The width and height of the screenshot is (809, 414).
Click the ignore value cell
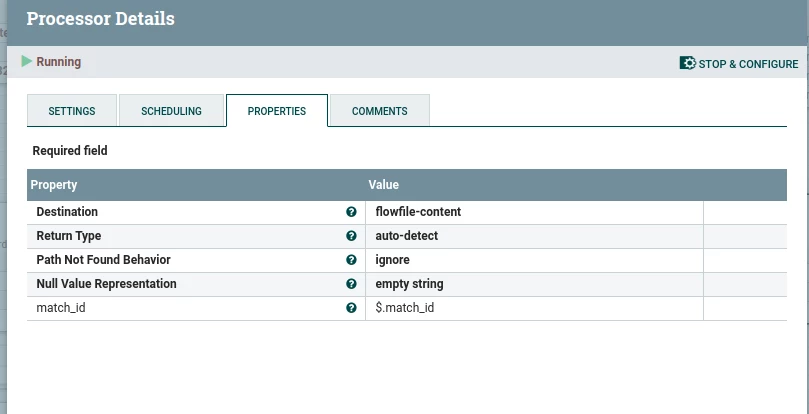pos(535,260)
